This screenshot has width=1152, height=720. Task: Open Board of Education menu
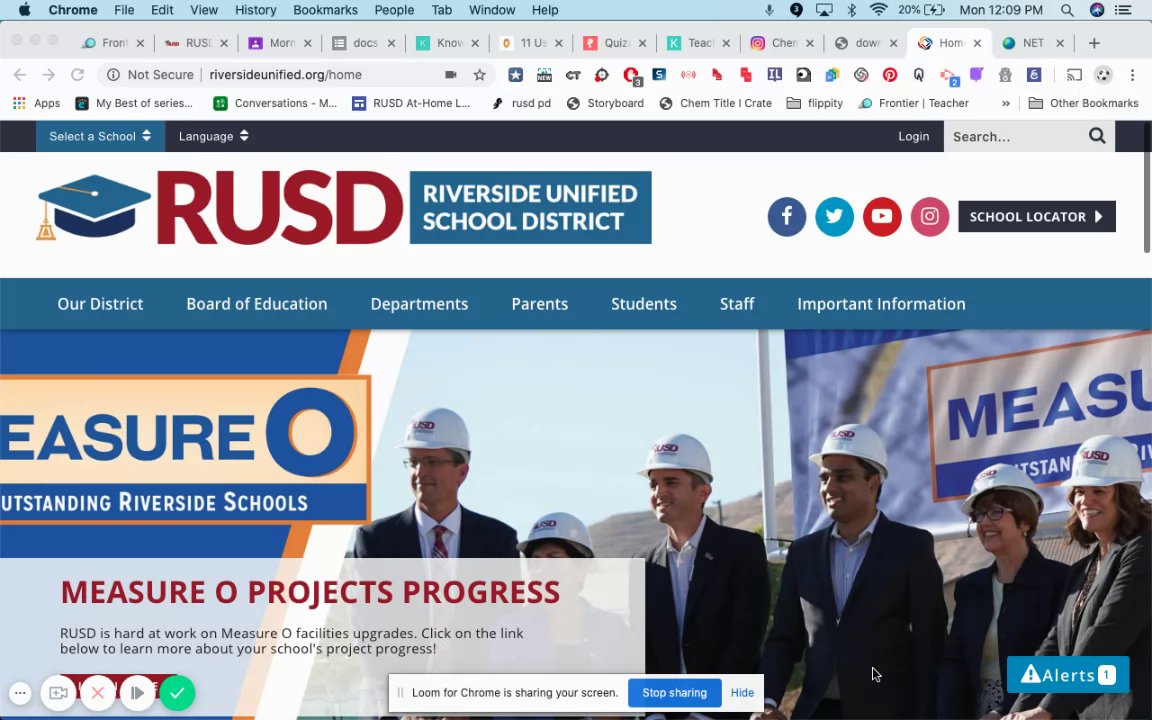(x=256, y=304)
